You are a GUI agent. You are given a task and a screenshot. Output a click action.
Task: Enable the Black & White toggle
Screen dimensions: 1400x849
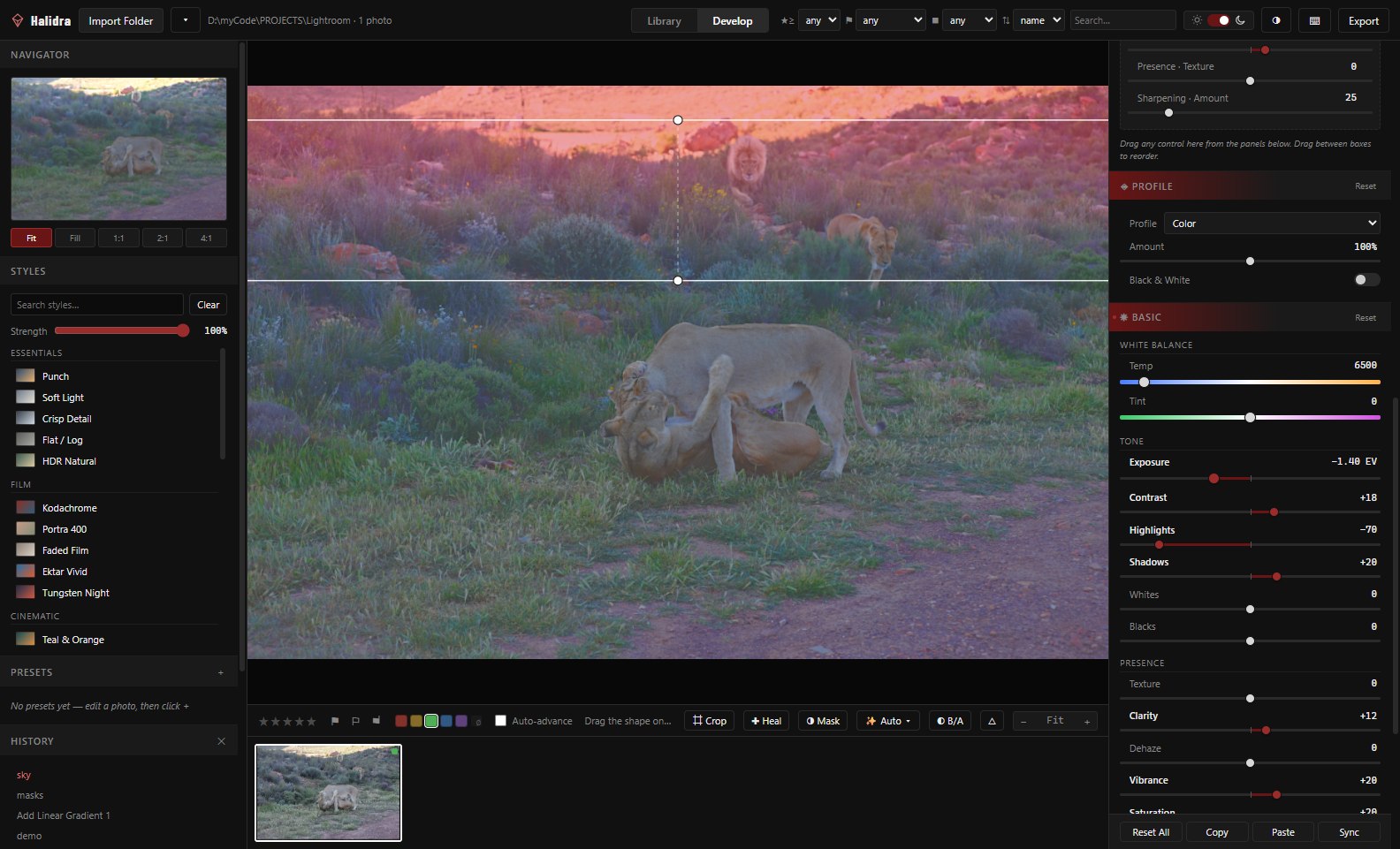coord(1366,280)
